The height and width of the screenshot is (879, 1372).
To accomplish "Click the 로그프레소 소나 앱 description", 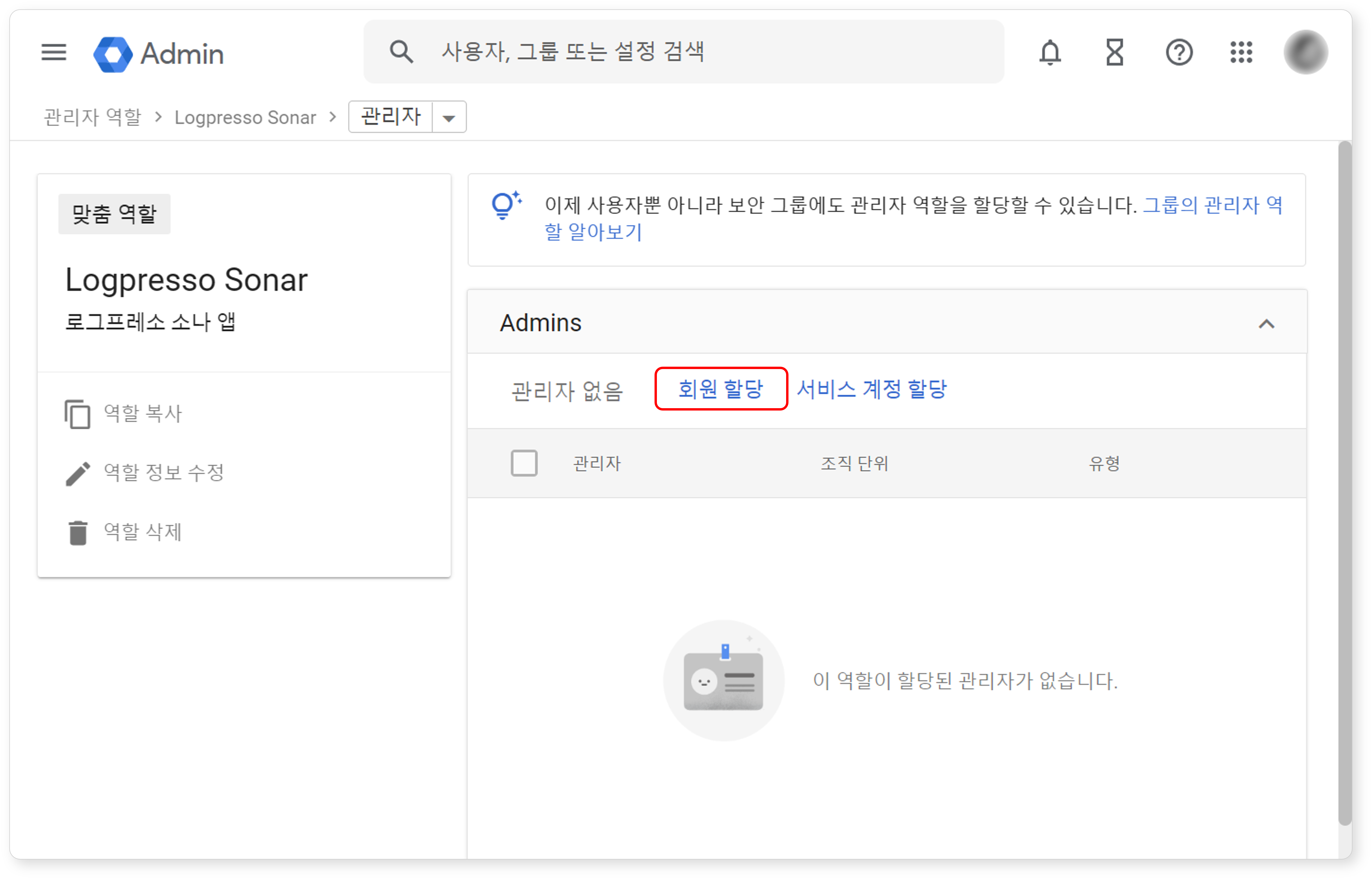I will 150,322.
